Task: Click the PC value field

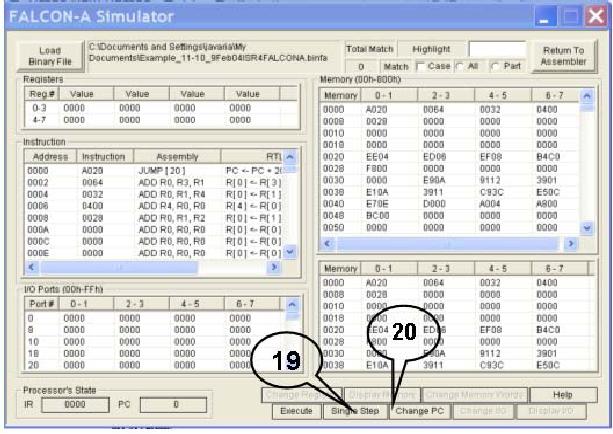Action: point(174,405)
